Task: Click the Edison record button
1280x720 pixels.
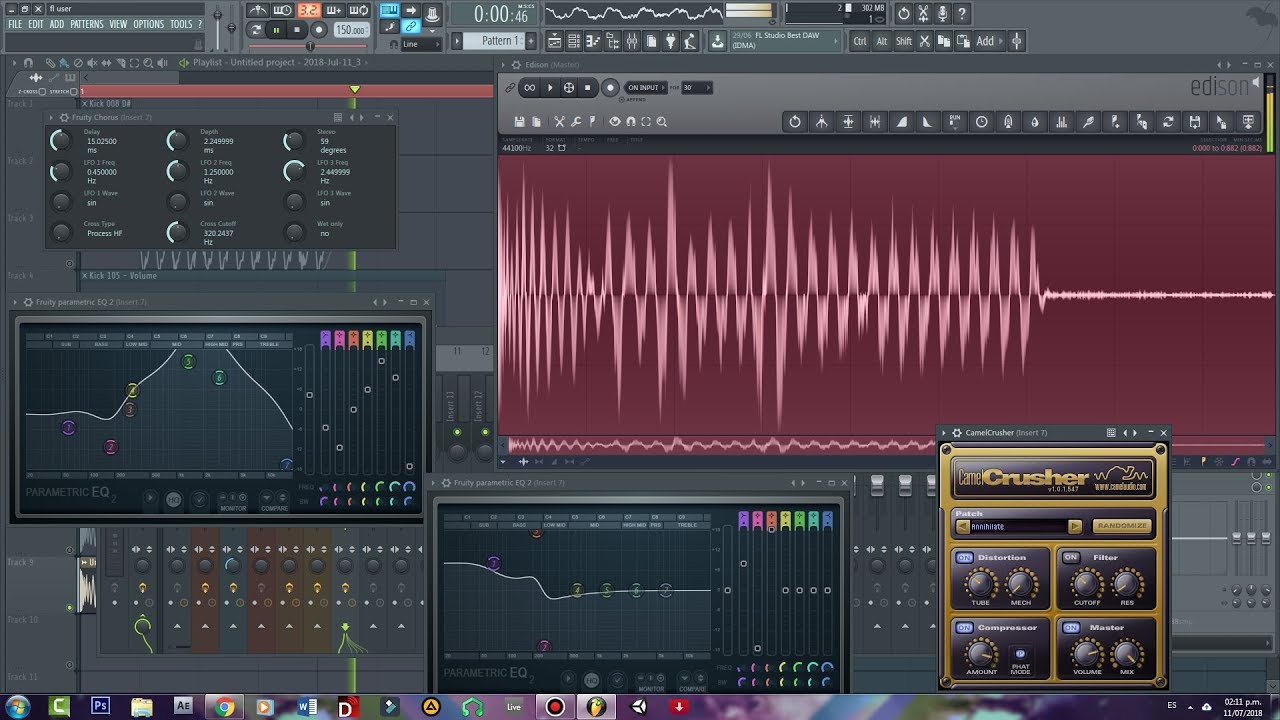Action: click(609, 88)
